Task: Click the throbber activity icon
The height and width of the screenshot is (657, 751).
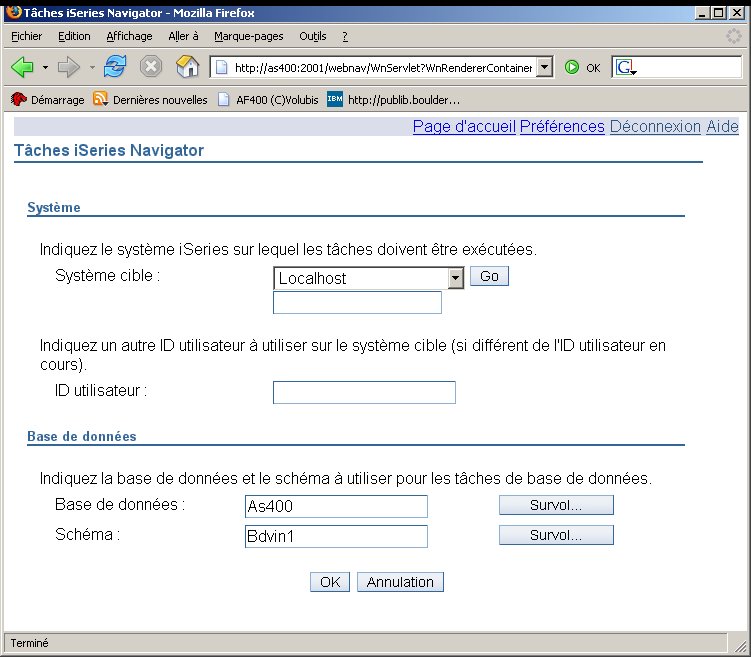Action: tap(734, 36)
